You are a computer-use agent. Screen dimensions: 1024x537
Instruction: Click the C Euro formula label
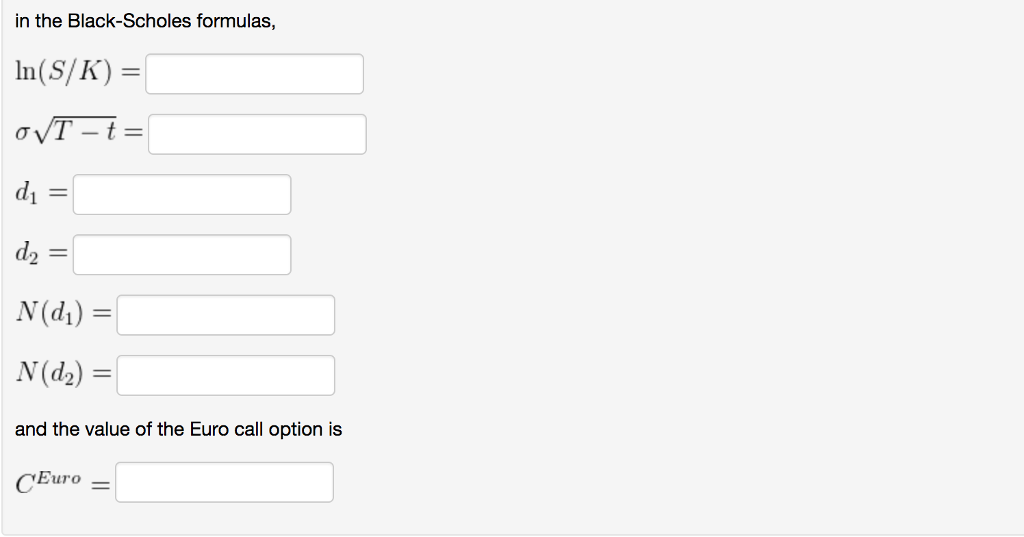pos(48,482)
